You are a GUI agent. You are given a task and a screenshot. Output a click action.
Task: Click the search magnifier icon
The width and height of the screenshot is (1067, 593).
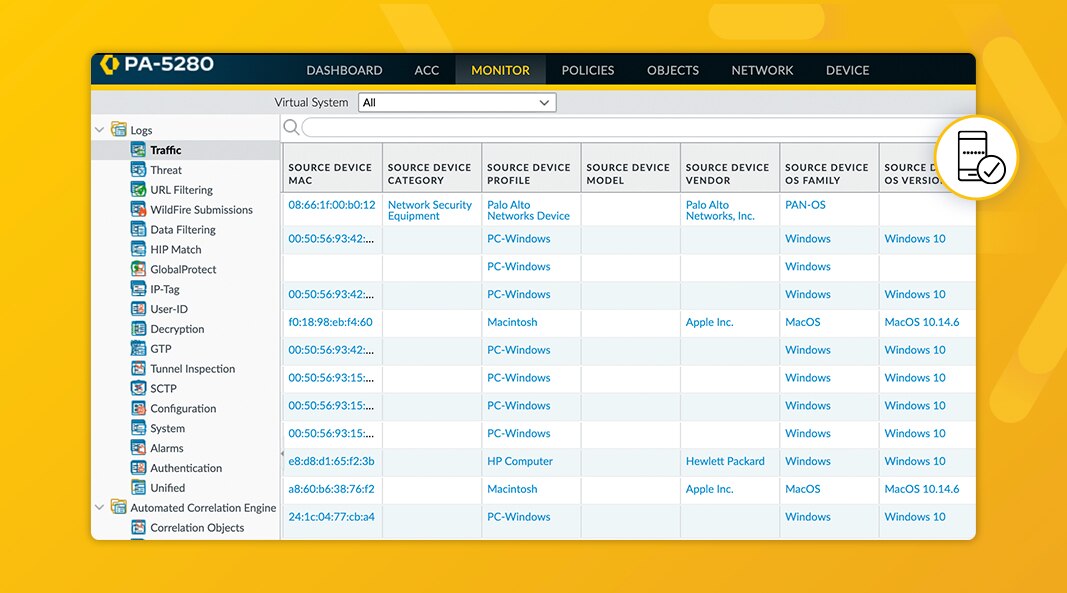pyautogui.click(x=291, y=127)
